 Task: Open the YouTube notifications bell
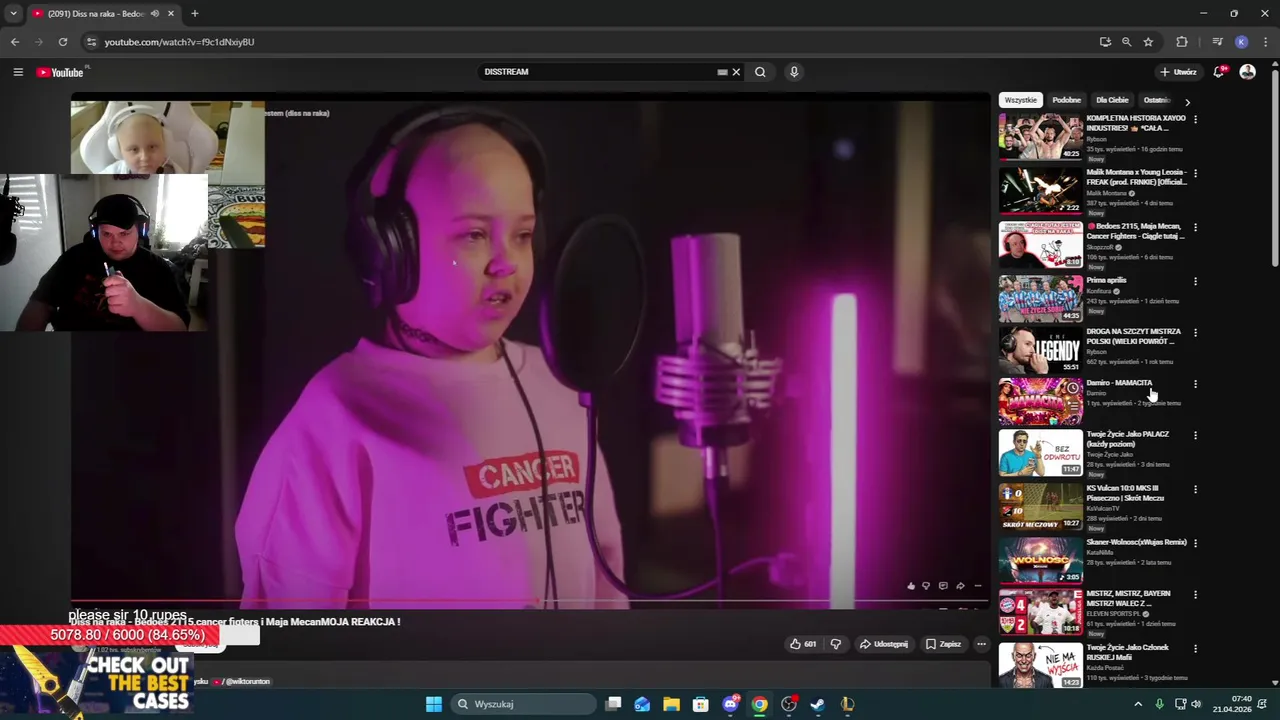pyautogui.click(x=1219, y=72)
